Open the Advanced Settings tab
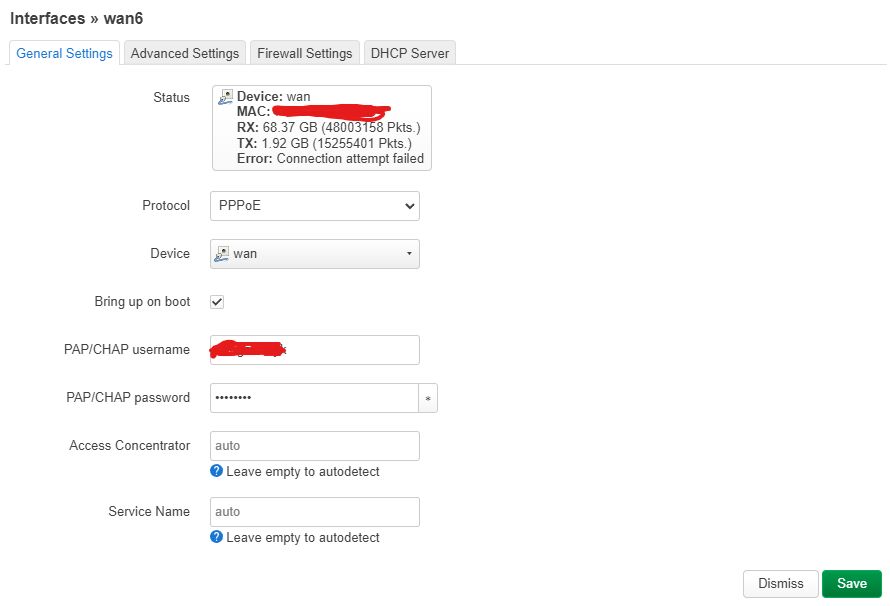 185,53
